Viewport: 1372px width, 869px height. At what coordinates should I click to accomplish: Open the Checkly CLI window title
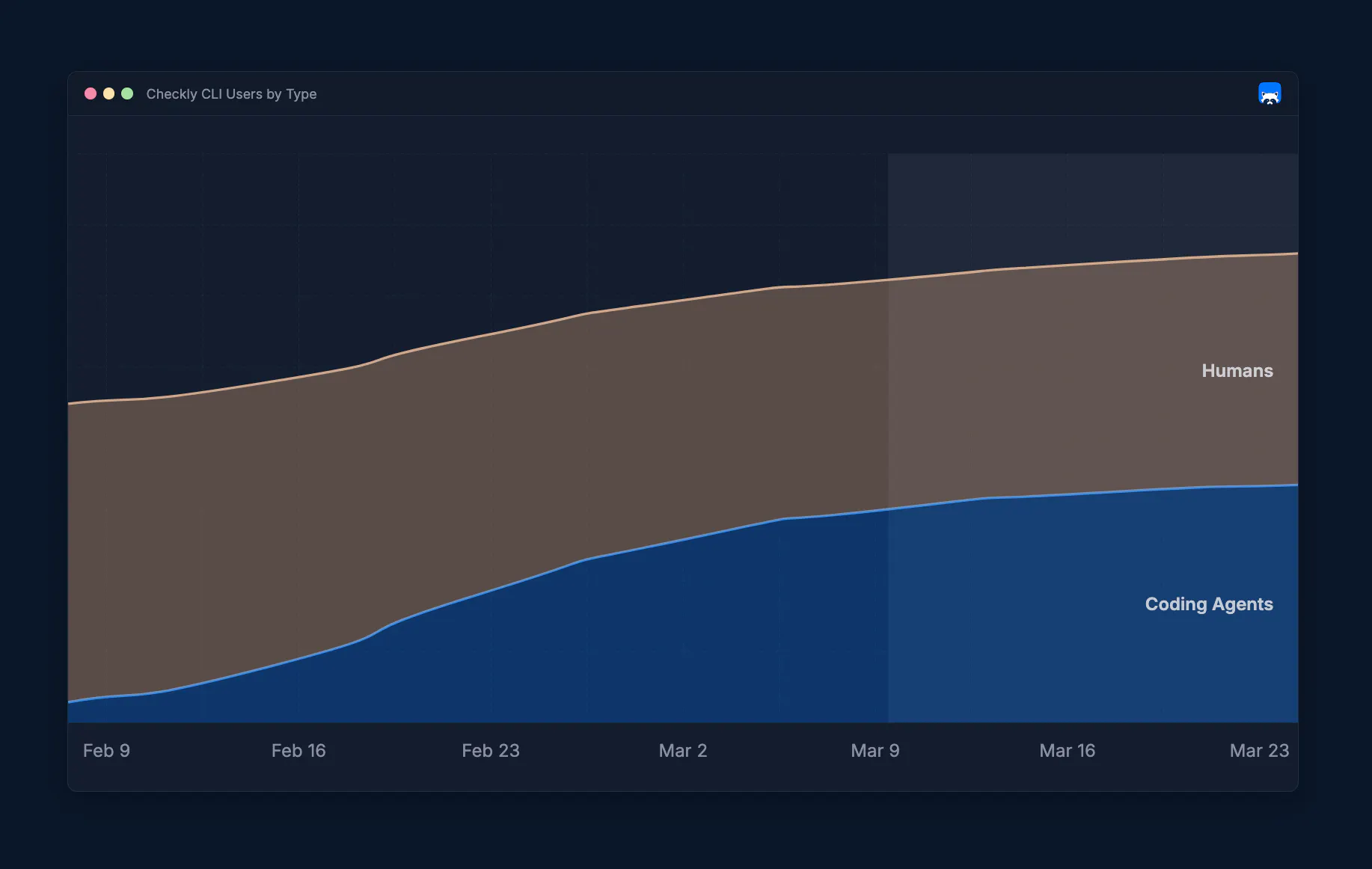231,94
